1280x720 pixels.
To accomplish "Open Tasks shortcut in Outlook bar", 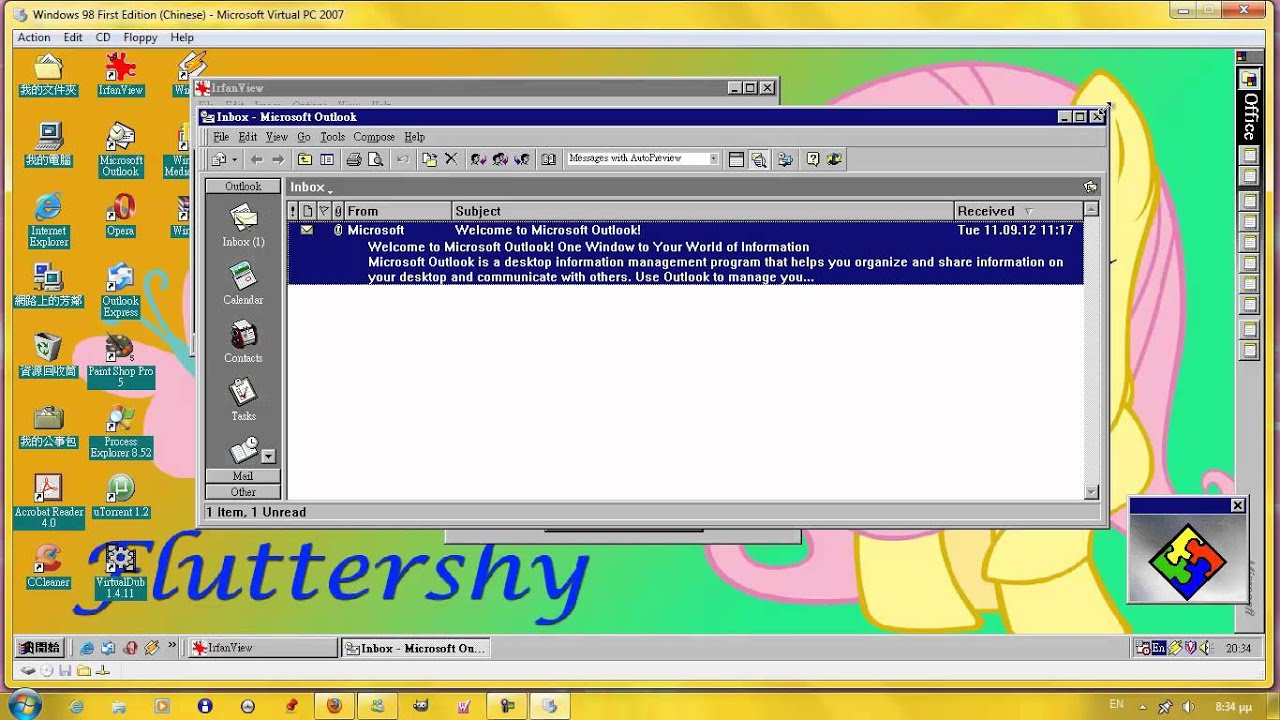I will (243, 399).
